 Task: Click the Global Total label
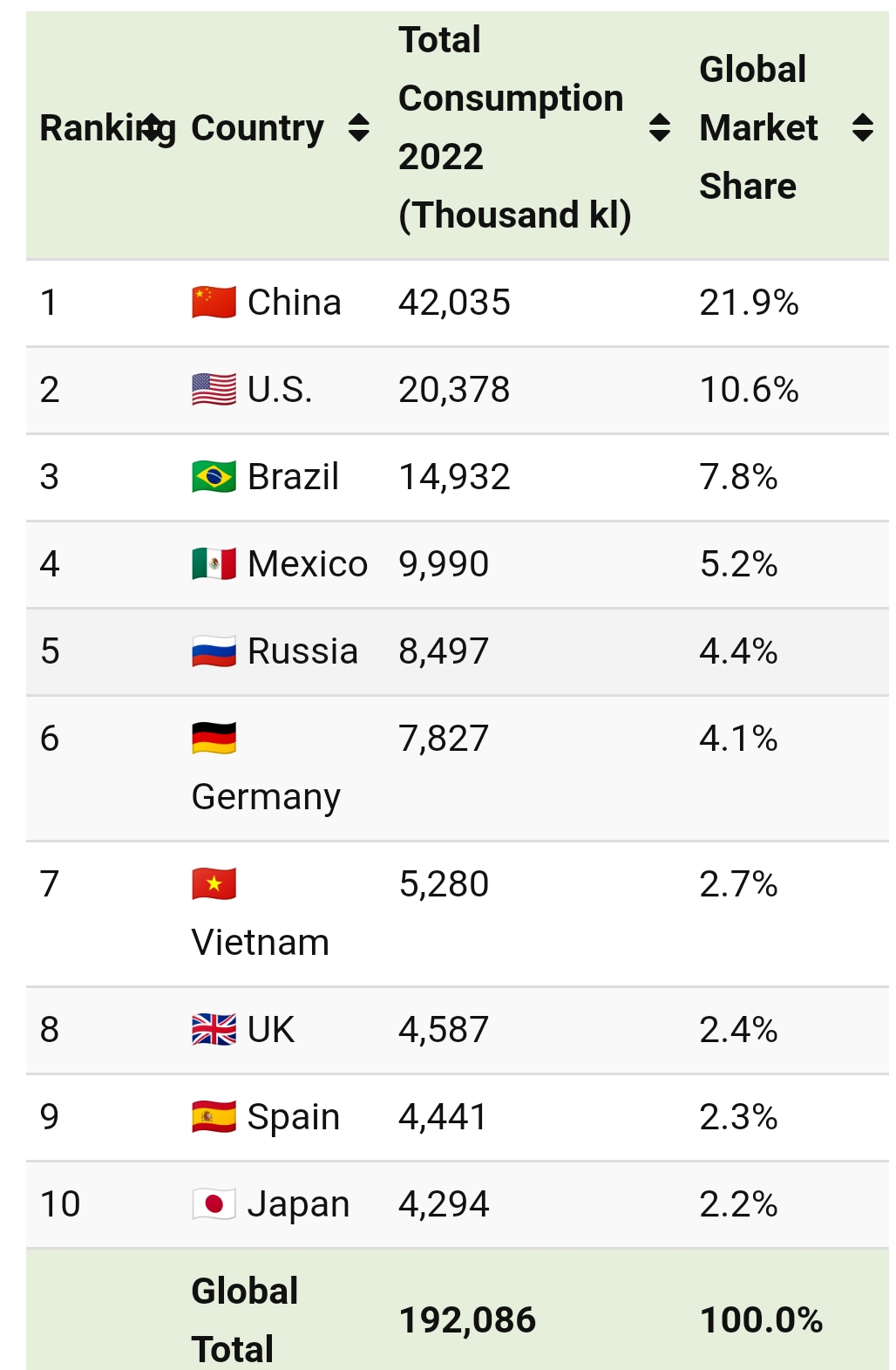pos(244,1319)
